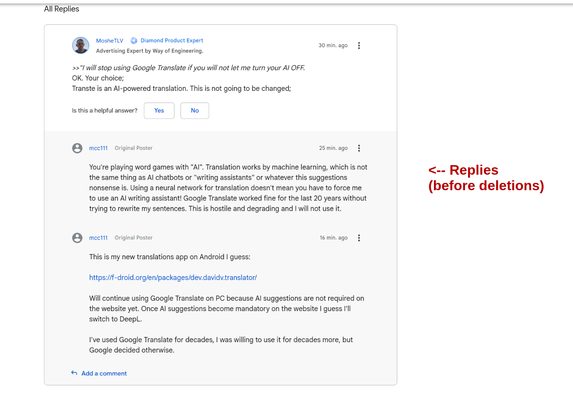
Task: Click 'Is this a helpful answer?' text
Action: tap(105, 110)
